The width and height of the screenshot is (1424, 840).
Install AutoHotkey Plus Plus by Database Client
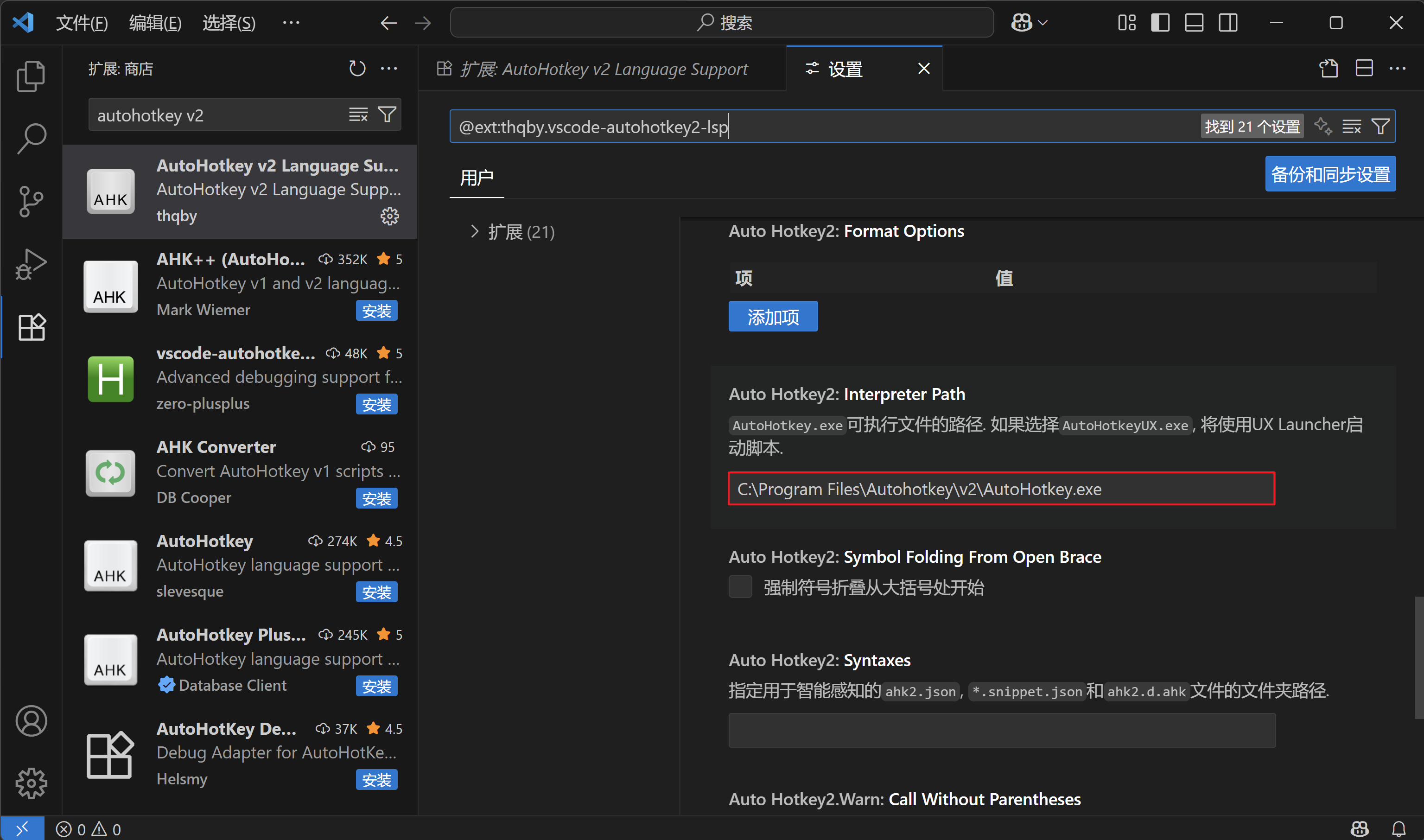[x=376, y=687]
